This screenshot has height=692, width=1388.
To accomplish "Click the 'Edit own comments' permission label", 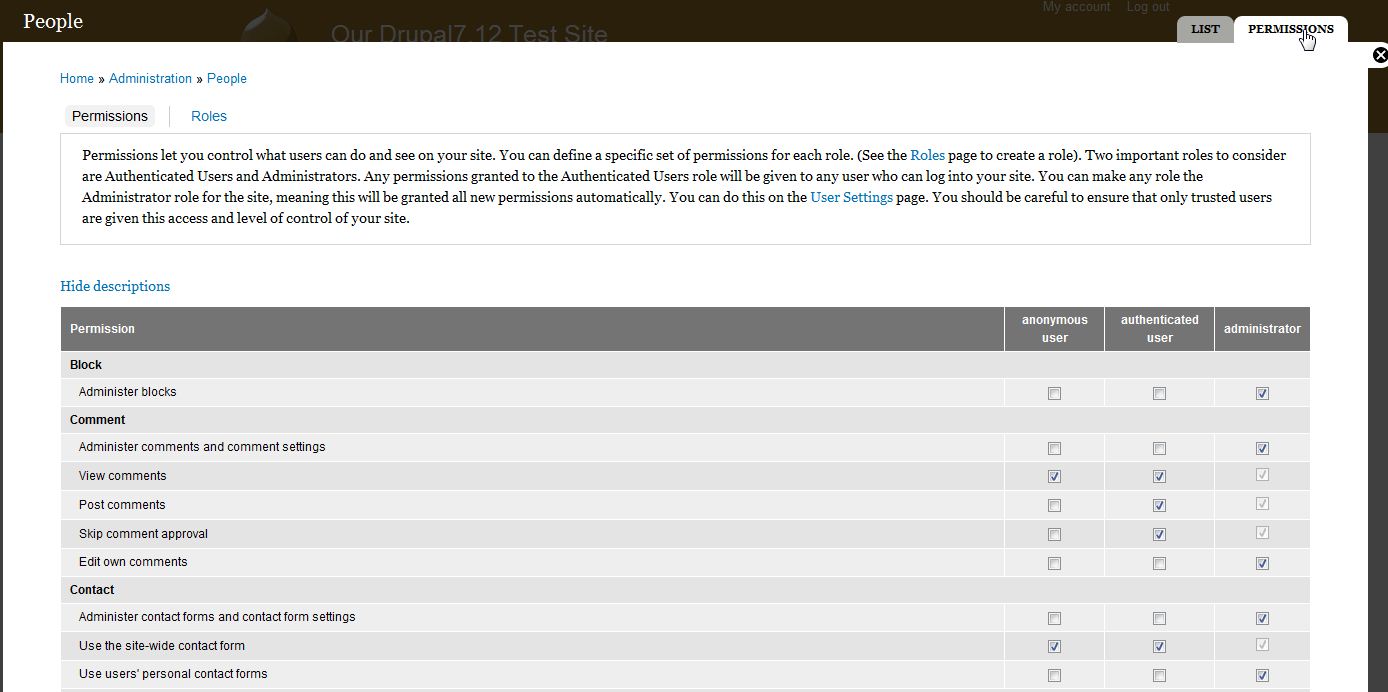I will (133, 562).
